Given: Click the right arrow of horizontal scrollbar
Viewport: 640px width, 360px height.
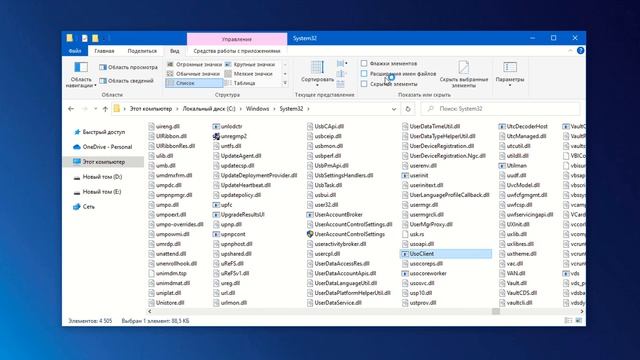Looking at the screenshot, I should (582, 311).
